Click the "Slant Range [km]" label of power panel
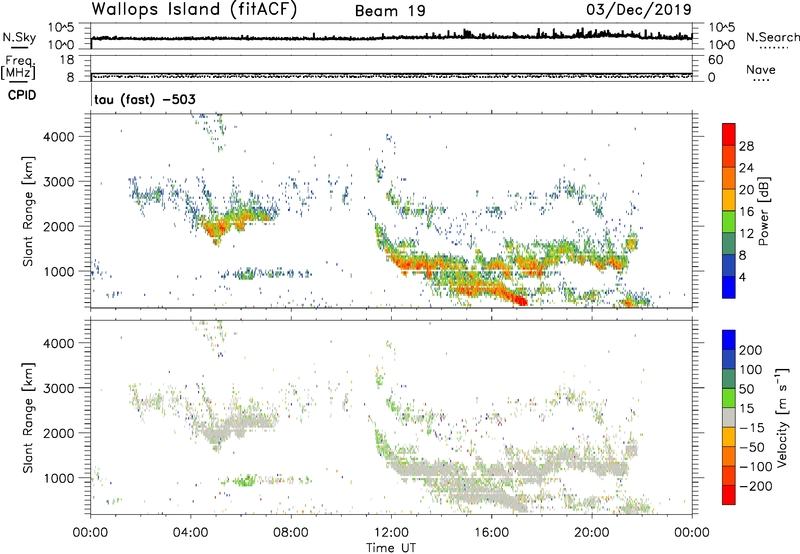This screenshot has width=800, height=554. click(x=28, y=211)
